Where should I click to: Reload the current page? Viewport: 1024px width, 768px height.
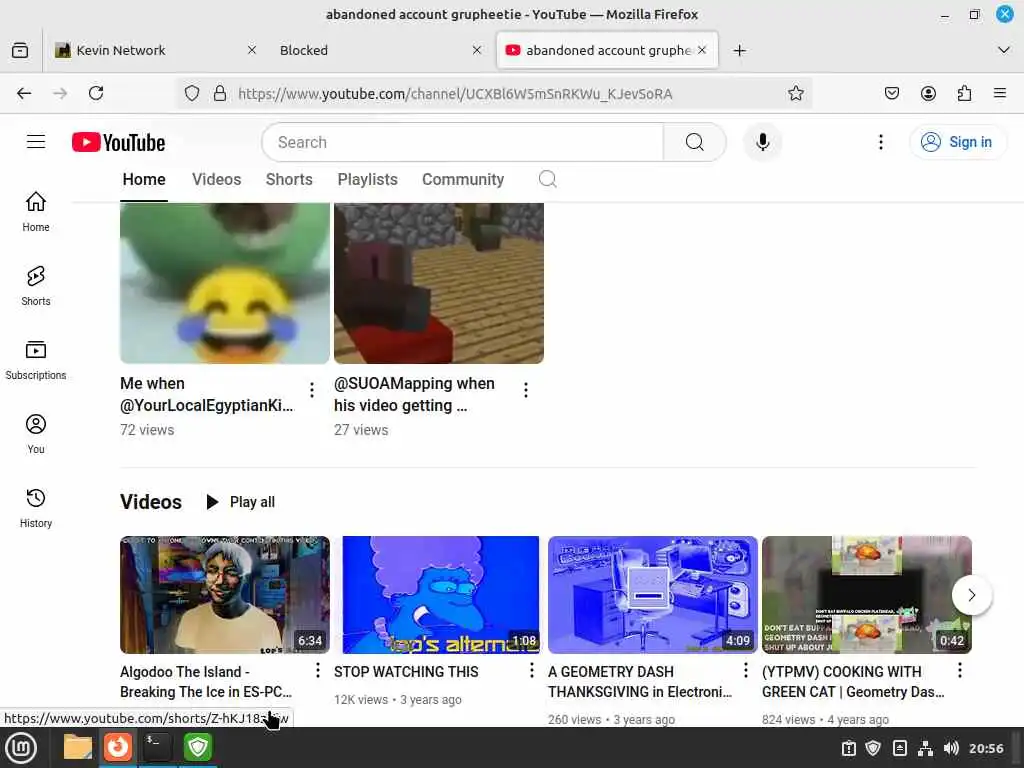coord(96,93)
